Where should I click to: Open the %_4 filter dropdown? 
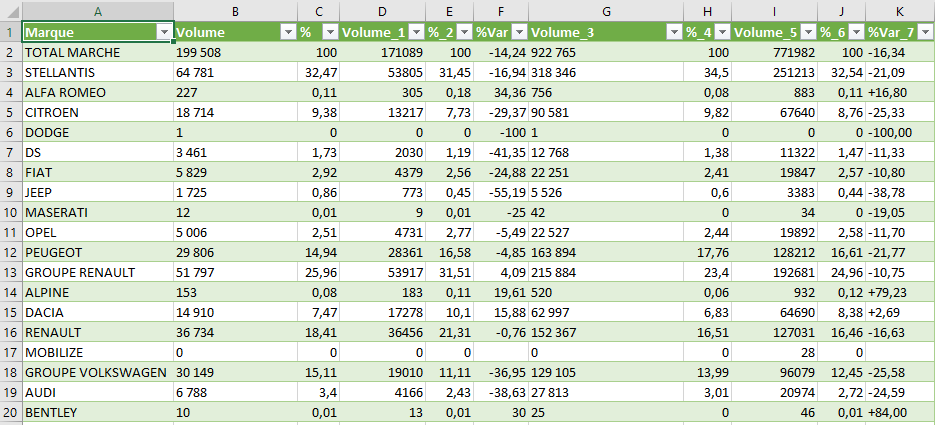723,33
